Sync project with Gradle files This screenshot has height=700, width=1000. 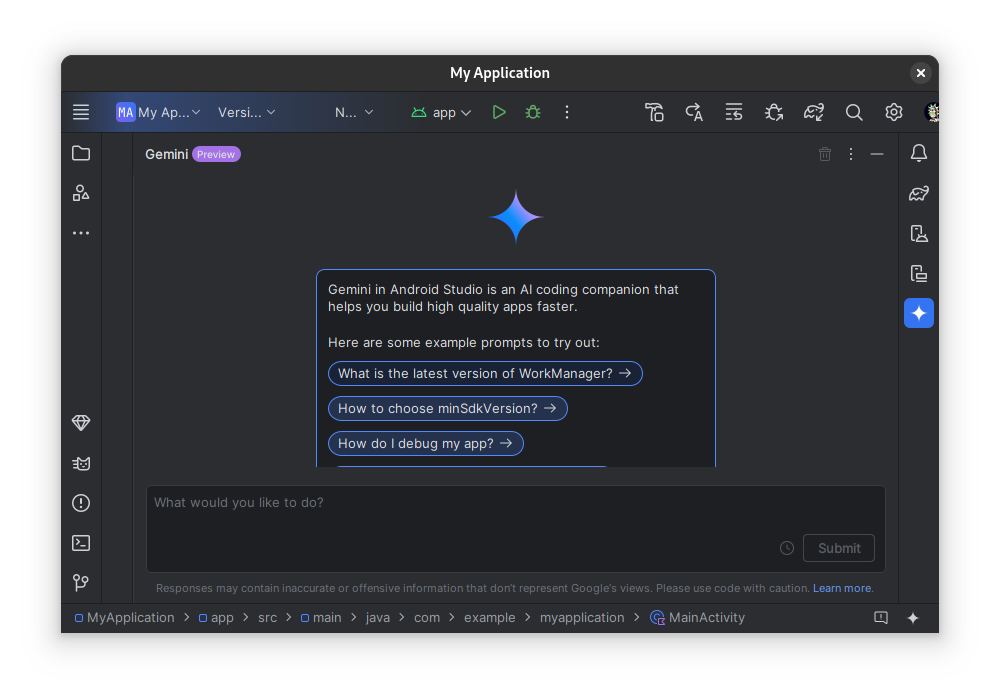point(814,112)
